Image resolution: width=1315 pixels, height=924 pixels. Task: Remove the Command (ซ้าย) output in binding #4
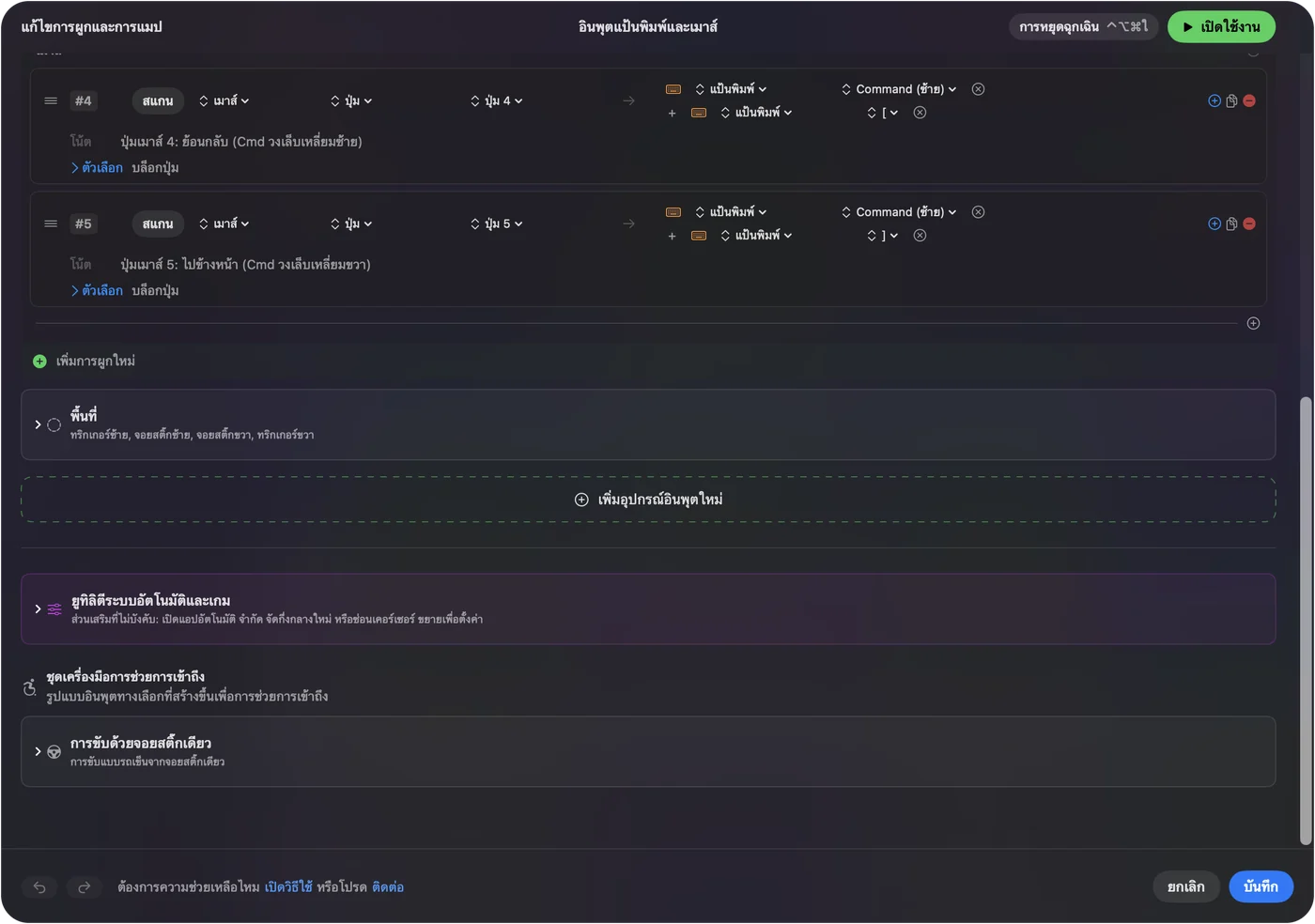[978, 89]
